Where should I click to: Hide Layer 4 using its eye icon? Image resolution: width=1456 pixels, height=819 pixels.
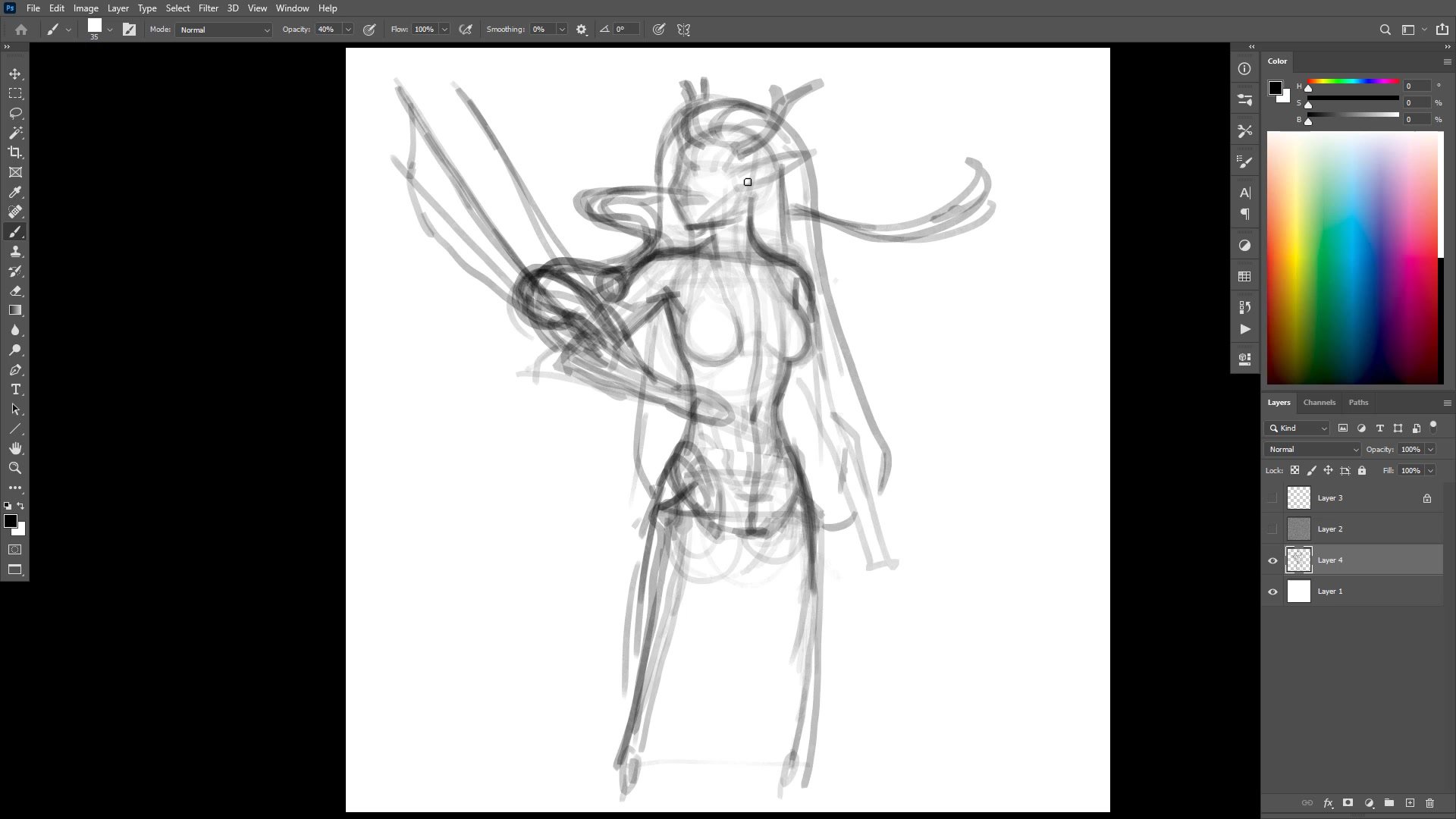[x=1272, y=560]
